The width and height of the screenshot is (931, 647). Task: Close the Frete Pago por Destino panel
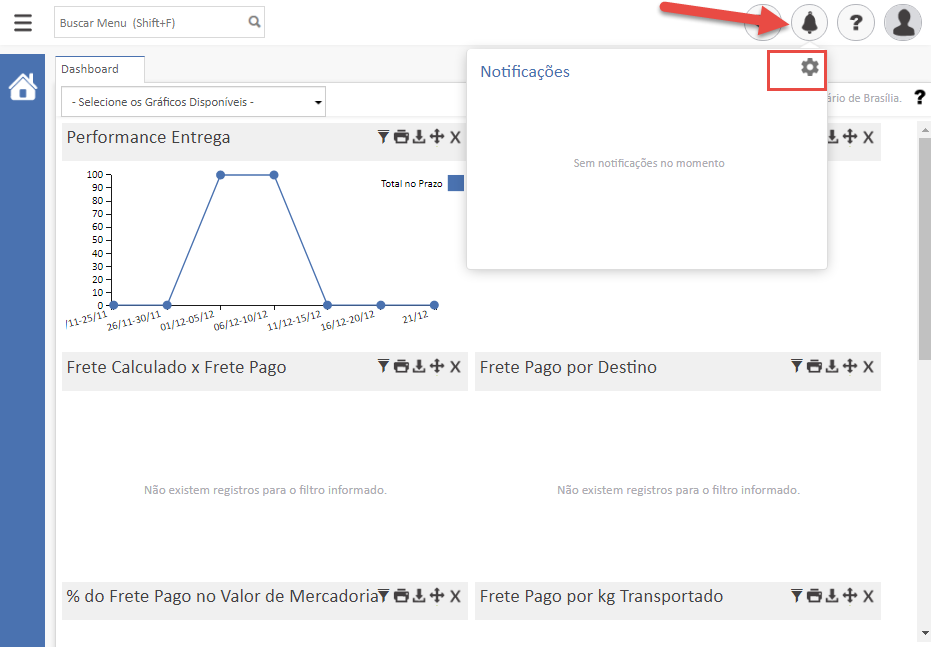click(868, 367)
